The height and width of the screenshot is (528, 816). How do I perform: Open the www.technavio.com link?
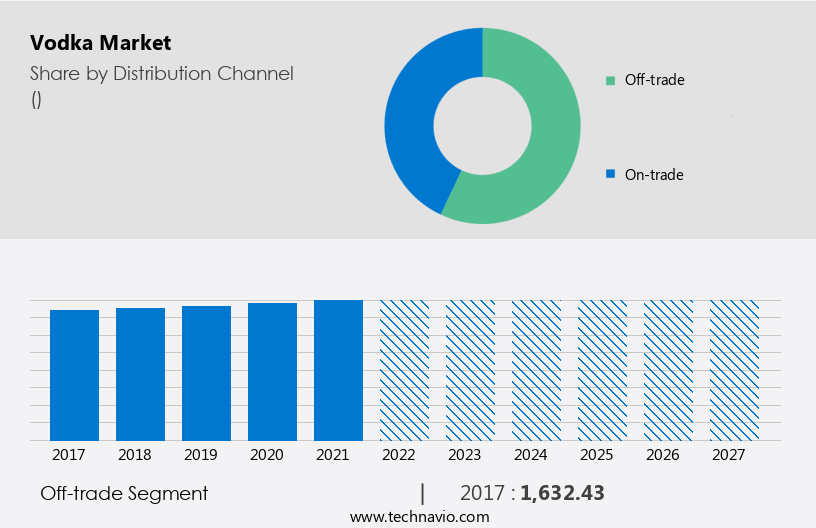[420, 517]
